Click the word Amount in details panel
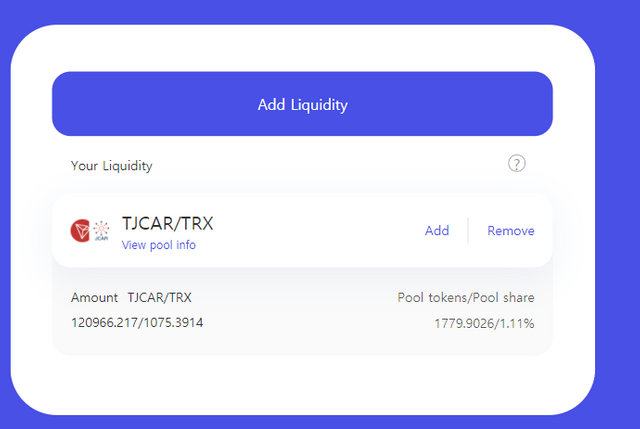 (94, 298)
